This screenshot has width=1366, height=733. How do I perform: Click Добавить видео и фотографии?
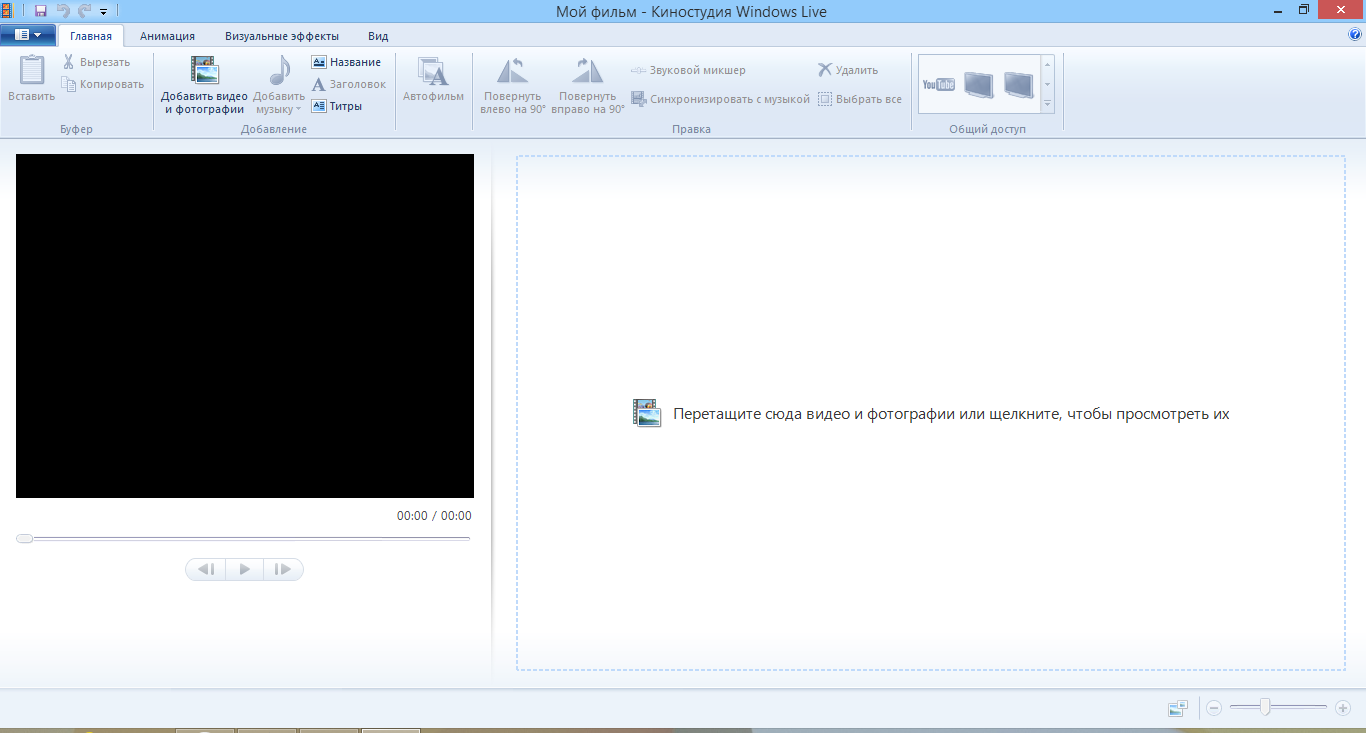(x=204, y=86)
